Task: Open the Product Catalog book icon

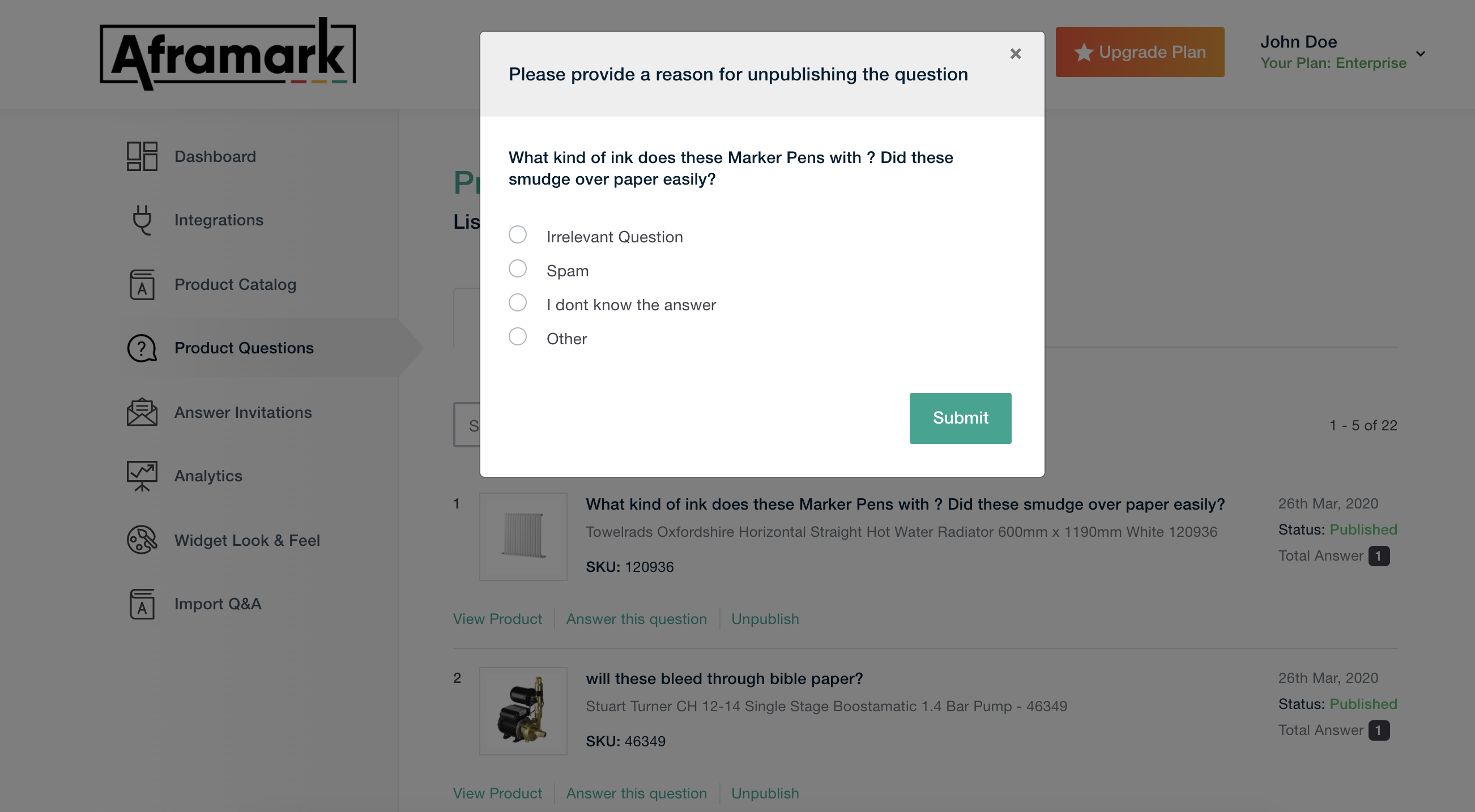Action: tap(142, 284)
